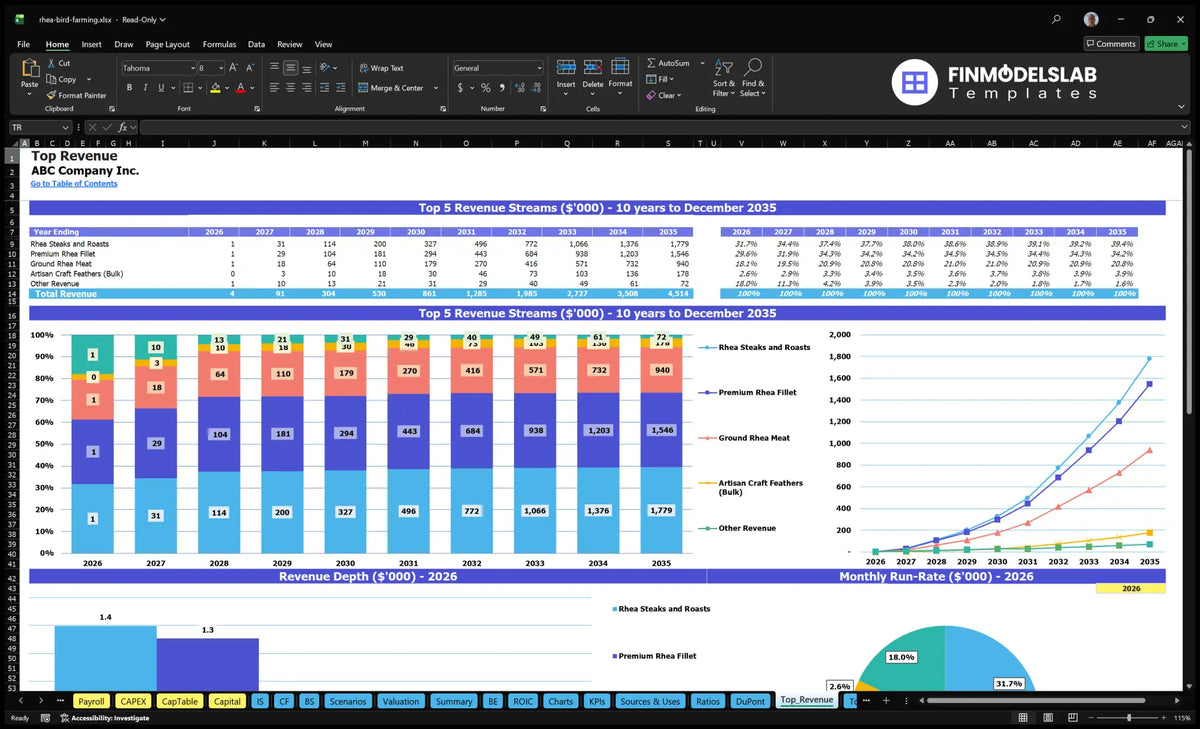Click the Insert Function fx icon

124,128
